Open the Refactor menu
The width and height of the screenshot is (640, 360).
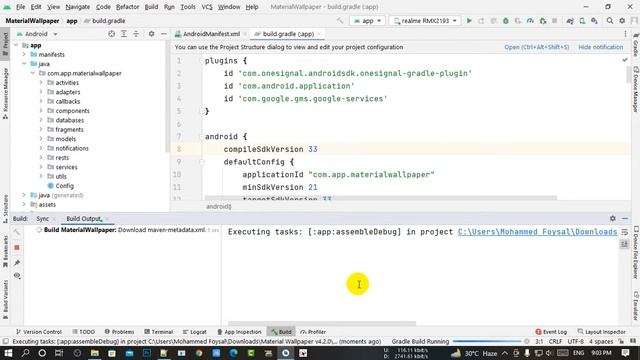tap(127, 7)
